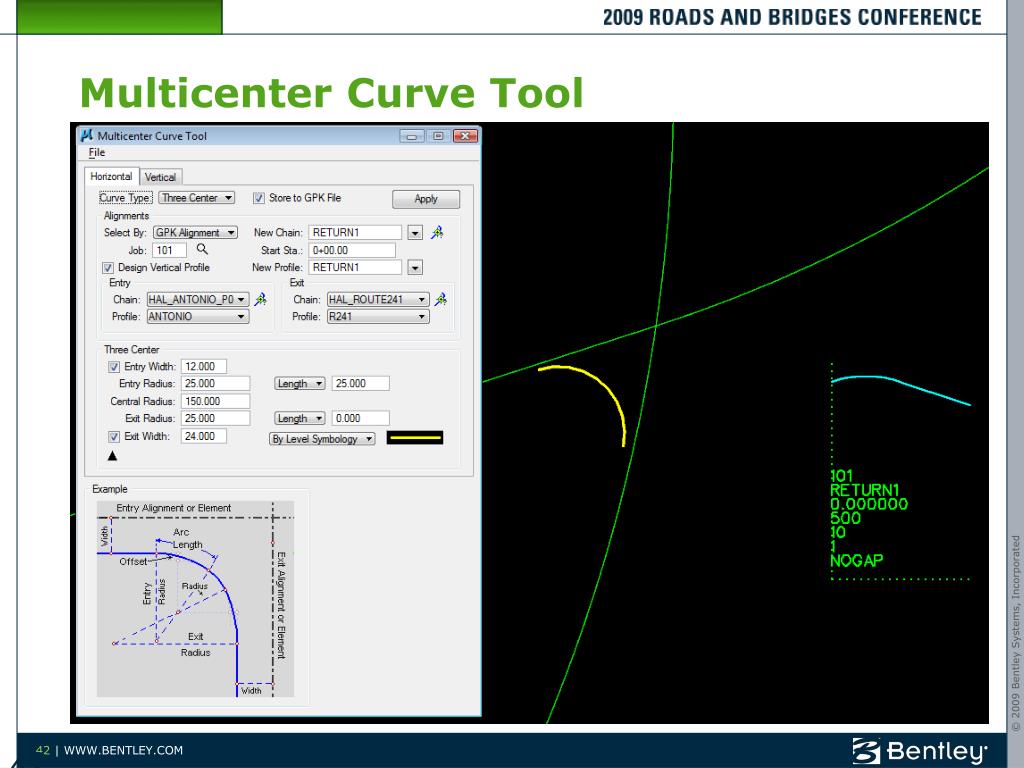Screen dimensions: 1024x768
Task: Click the New Profile RETURN1 field
Action: [355, 267]
